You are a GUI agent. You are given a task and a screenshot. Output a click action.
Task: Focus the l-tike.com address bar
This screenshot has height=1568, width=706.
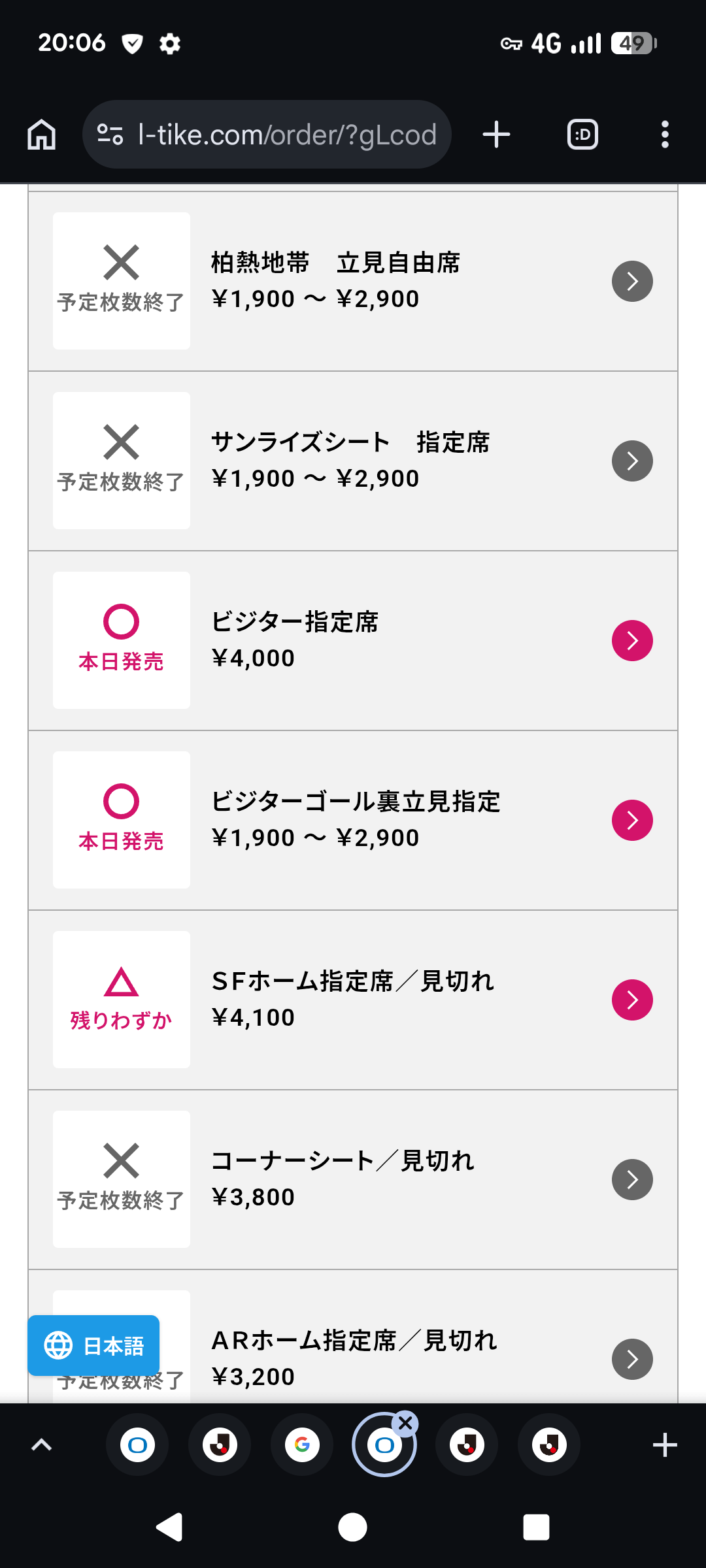288,135
